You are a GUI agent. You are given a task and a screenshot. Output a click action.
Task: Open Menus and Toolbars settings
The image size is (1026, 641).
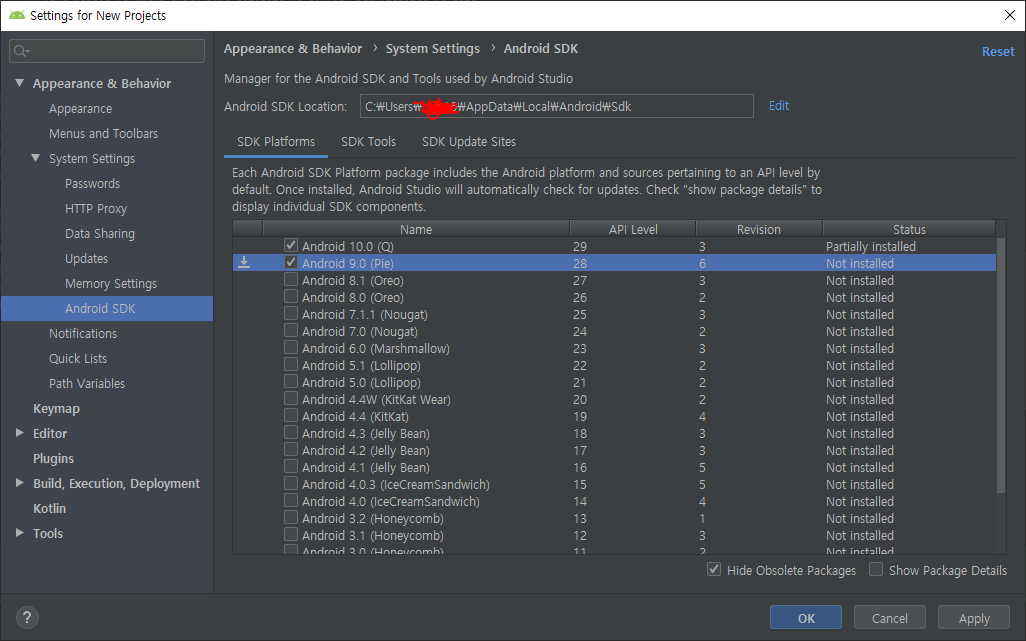tap(103, 133)
